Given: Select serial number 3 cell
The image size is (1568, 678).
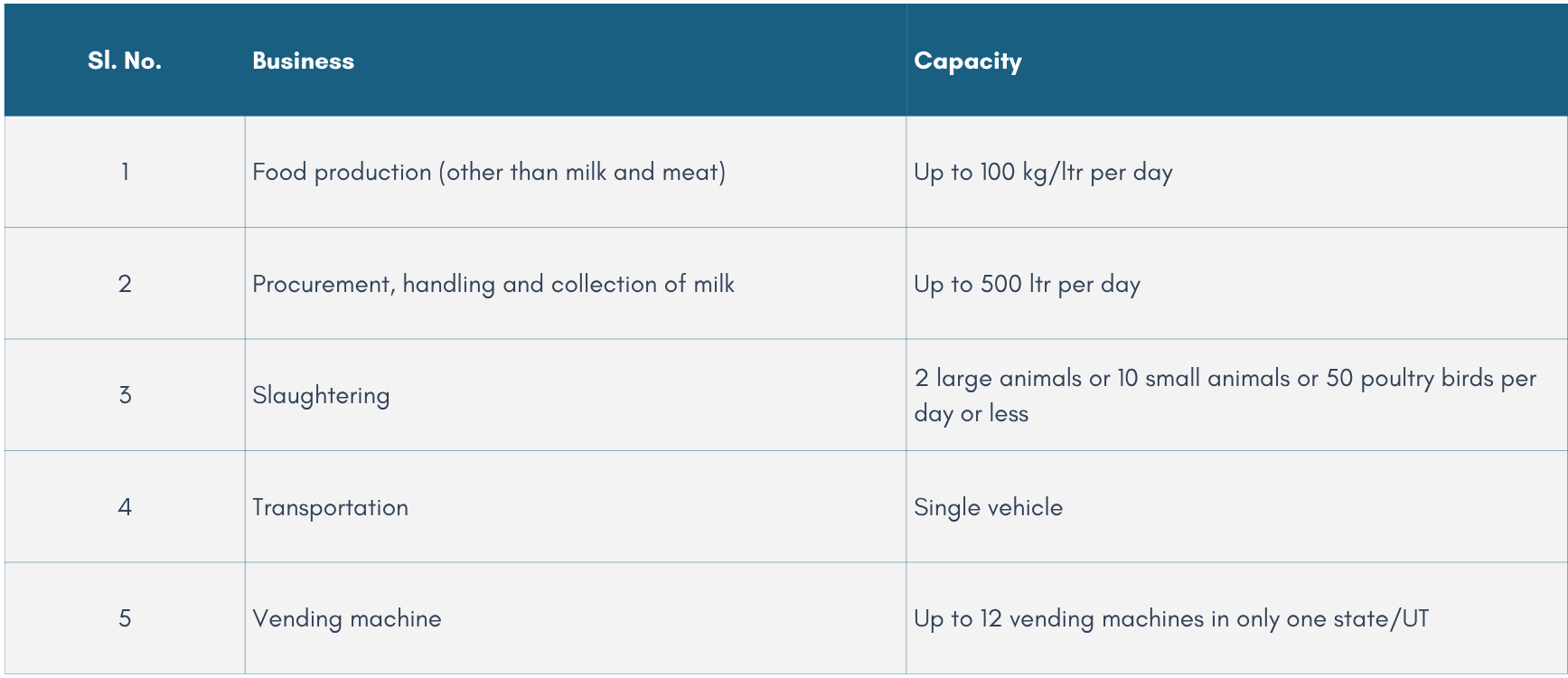Looking at the screenshot, I should coord(125,395).
